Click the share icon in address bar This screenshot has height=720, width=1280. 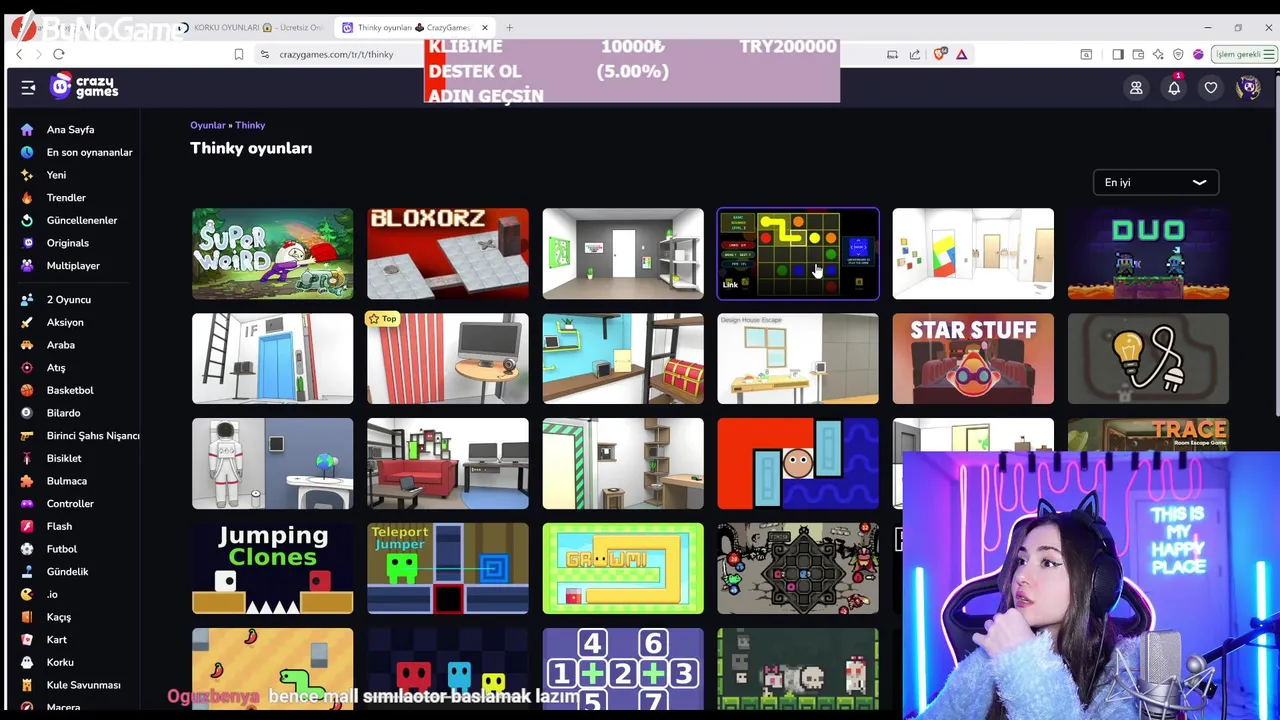pos(915,54)
